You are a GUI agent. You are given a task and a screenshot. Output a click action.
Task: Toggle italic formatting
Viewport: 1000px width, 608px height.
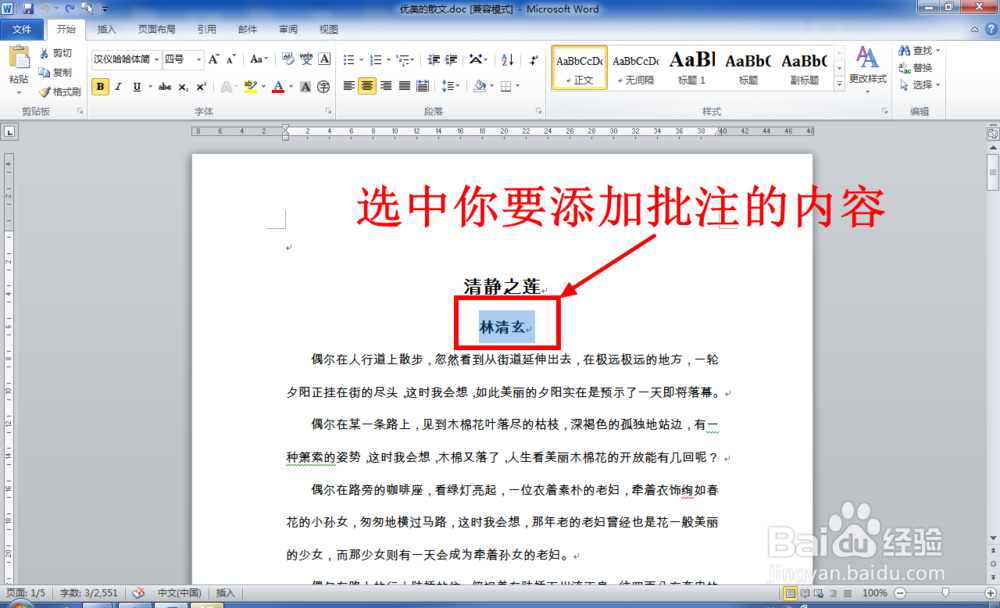pos(117,87)
